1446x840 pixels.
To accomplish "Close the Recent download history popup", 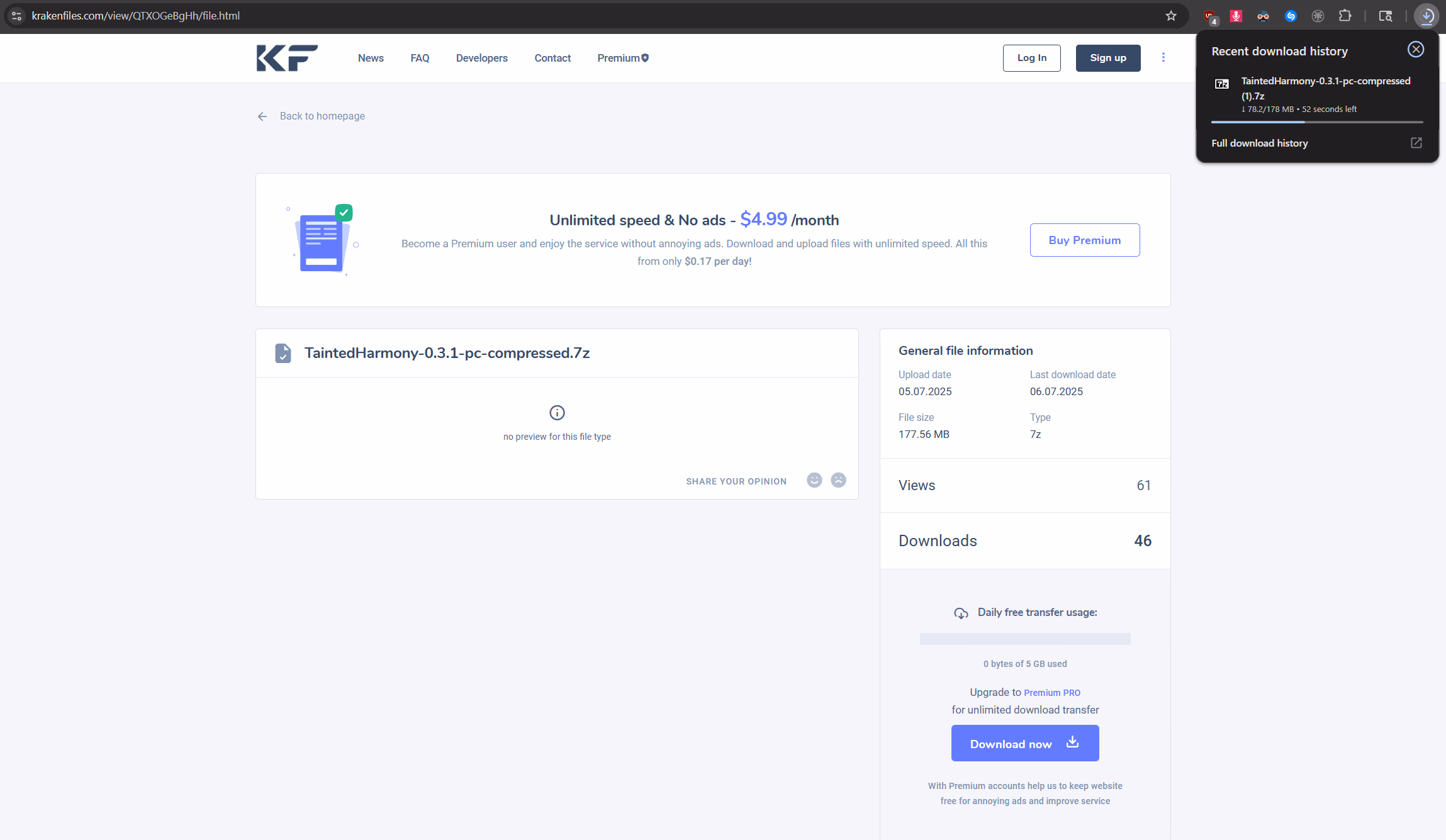I will point(1415,50).
